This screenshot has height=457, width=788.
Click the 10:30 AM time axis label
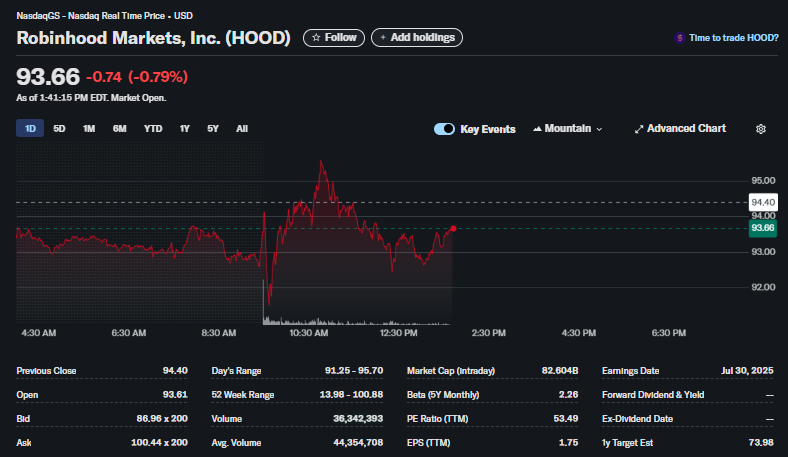click(x=309, y=333)
